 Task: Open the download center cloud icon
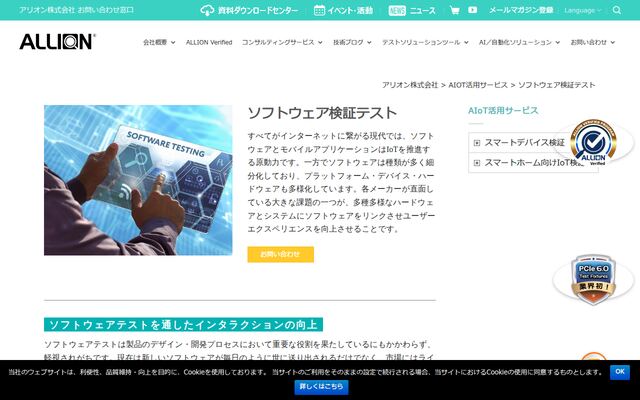click(207, 10)
